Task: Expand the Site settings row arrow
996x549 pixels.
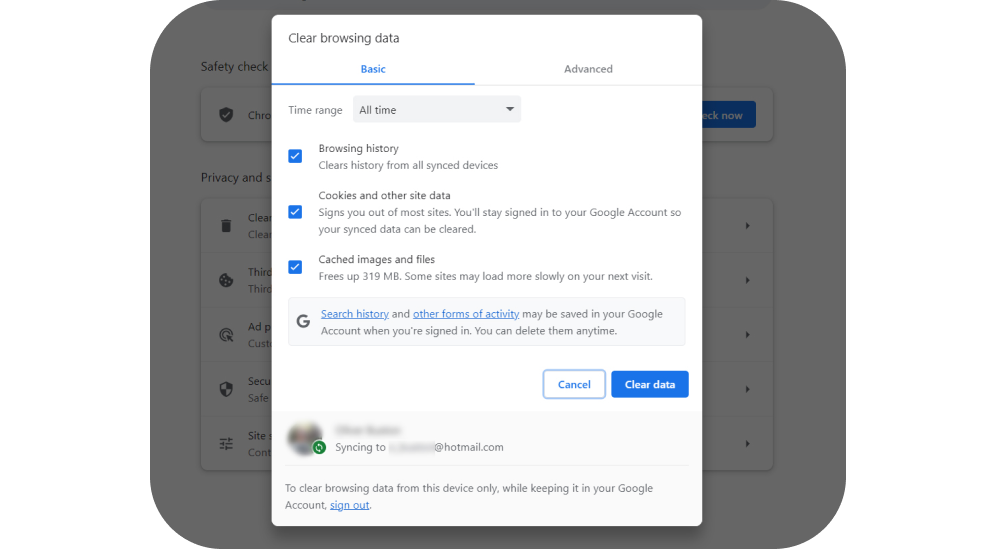Action: (748, 444)
